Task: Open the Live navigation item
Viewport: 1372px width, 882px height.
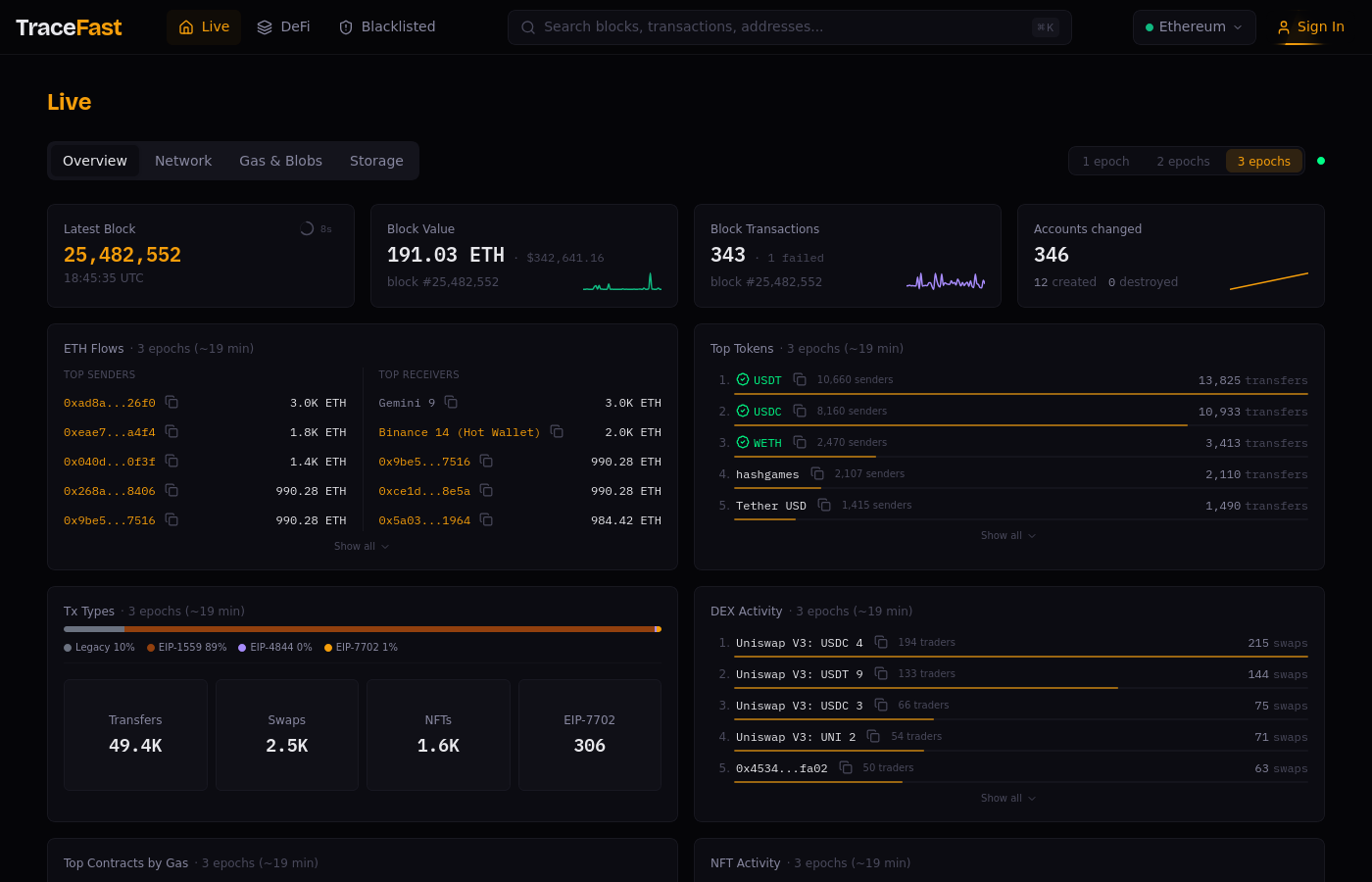Action: click(x=204, y=27)
